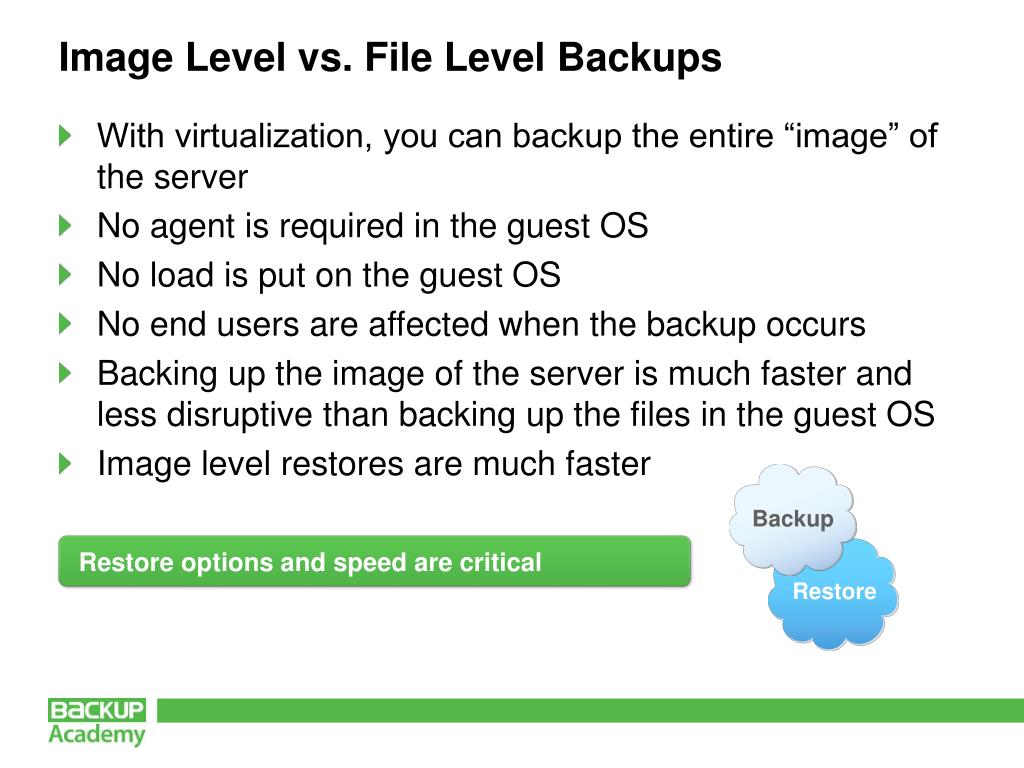Click the bullet arrow before "No agent is required"

(66, 226)
